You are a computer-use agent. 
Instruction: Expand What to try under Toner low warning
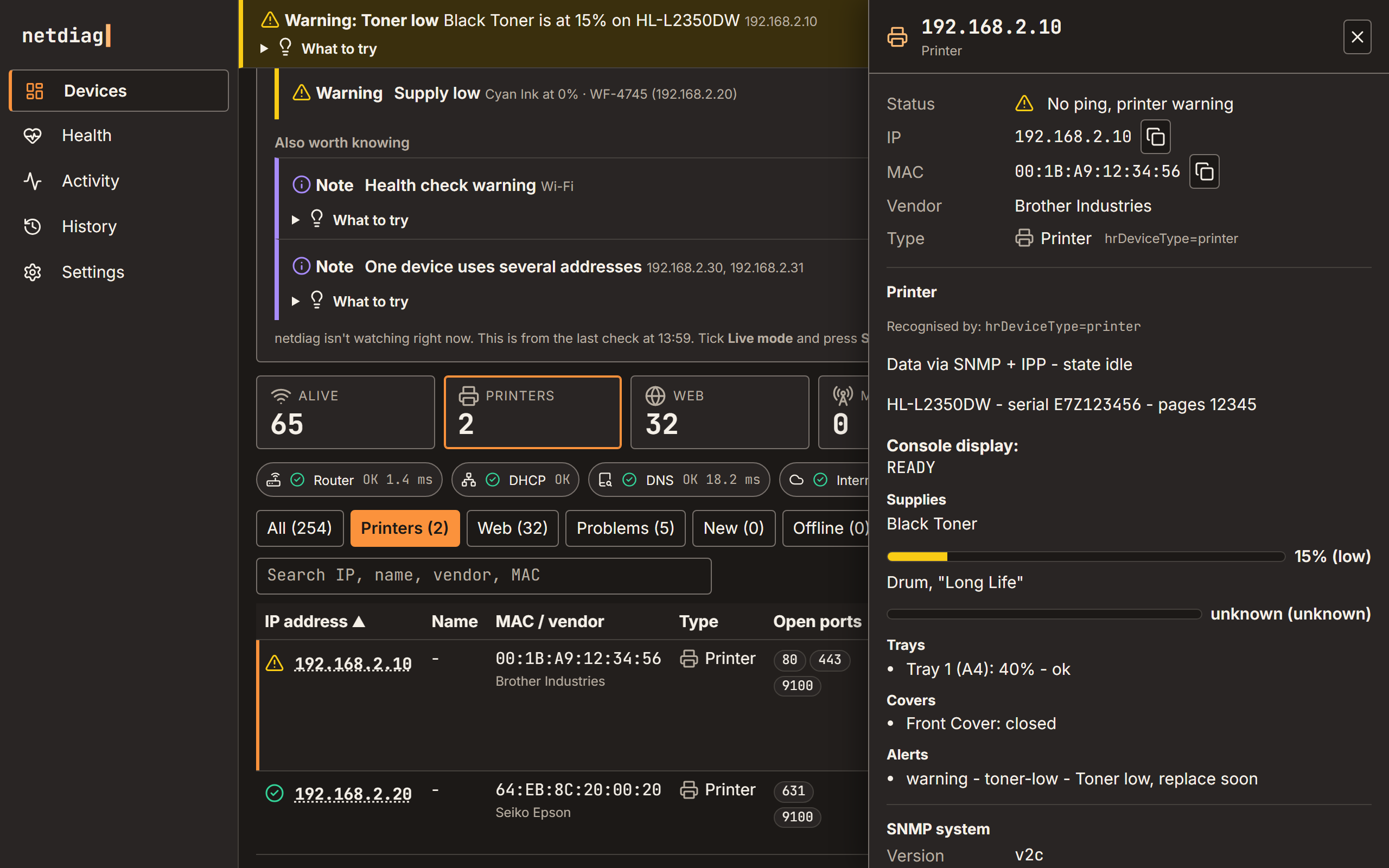pyautogui.click(x=319, y=49)
